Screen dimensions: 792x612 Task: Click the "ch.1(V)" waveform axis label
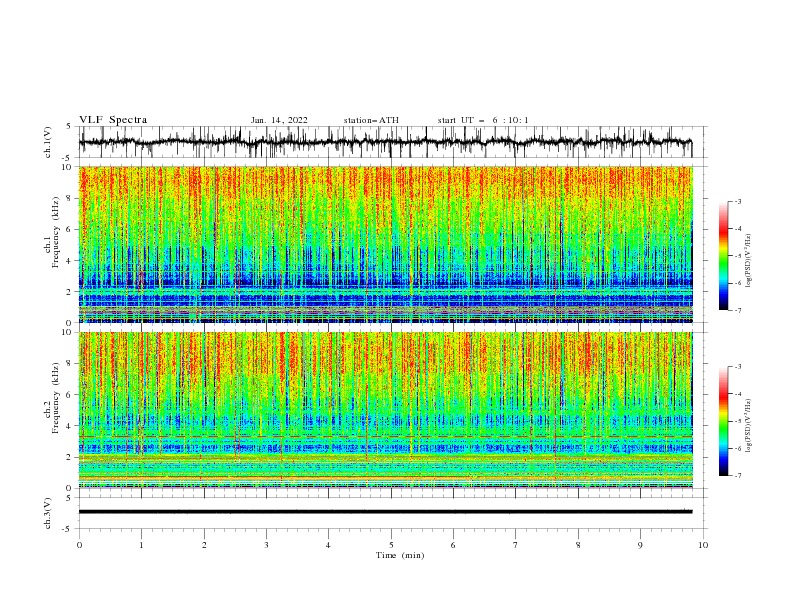(48, 142)
